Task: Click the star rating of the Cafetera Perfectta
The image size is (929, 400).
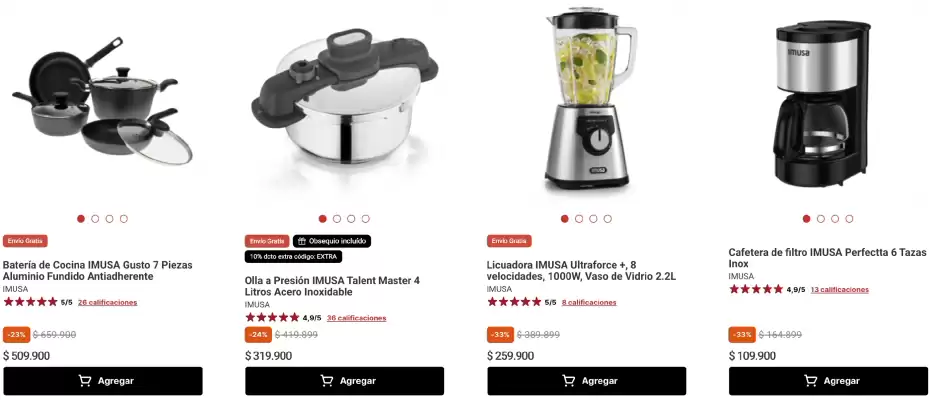Action: [x=756, y=289]
